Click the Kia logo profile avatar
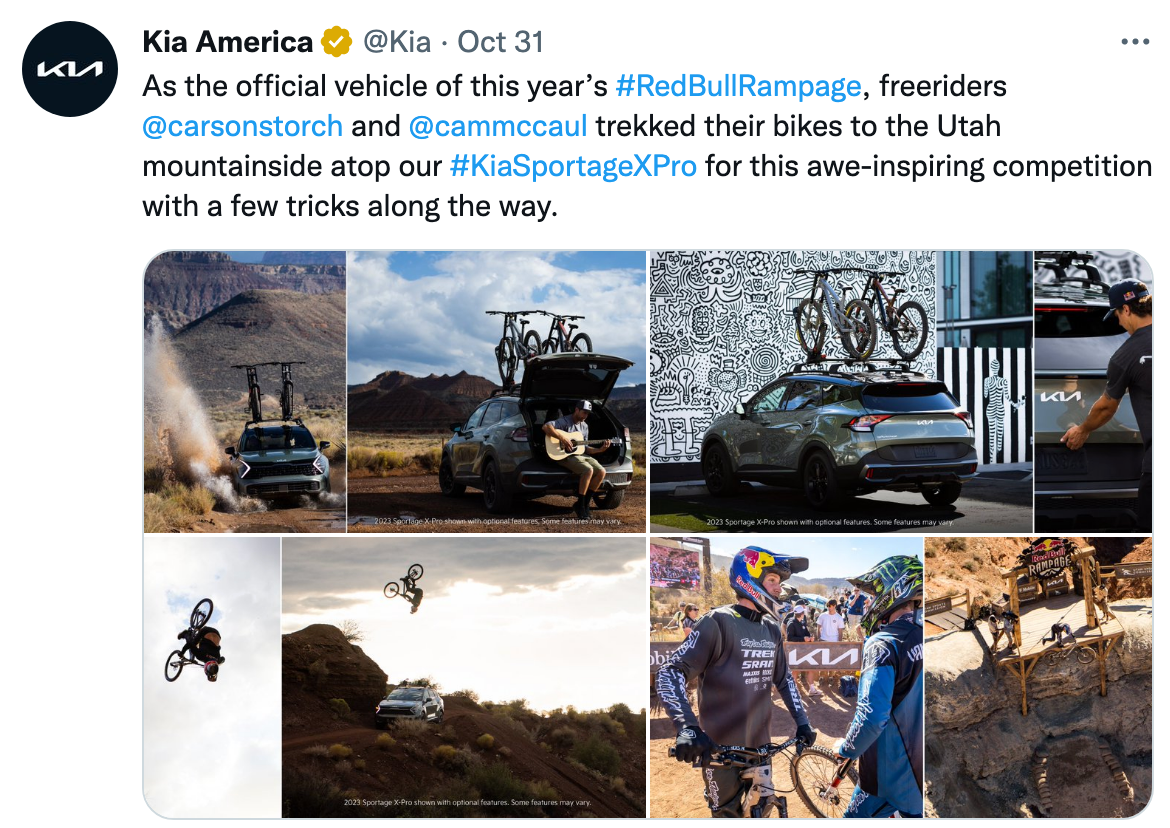Viewport: 1170px width, 828px height. 70,69
